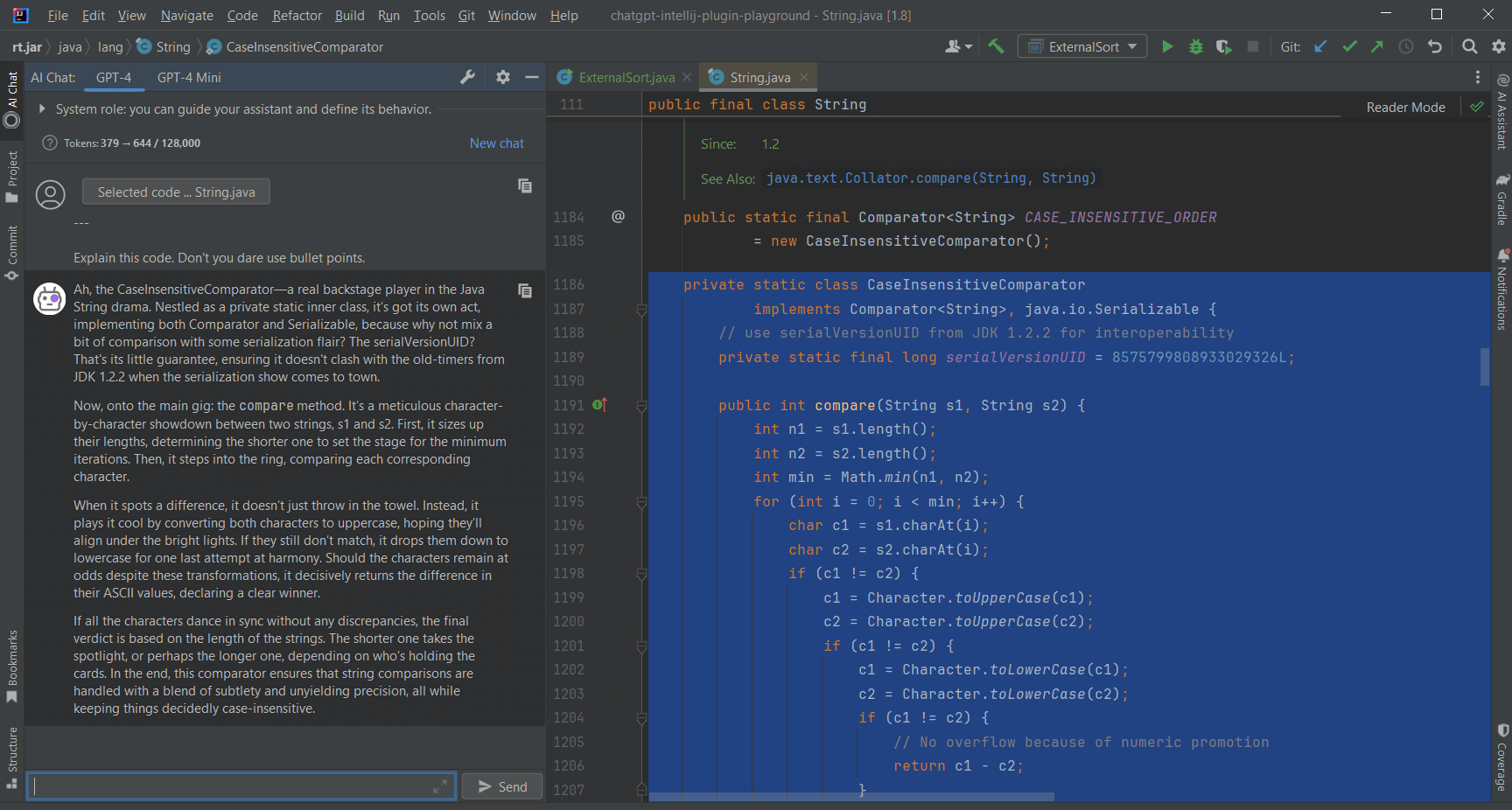Open Notifications tool window

pyautogui.click(x=1502, y=290)
